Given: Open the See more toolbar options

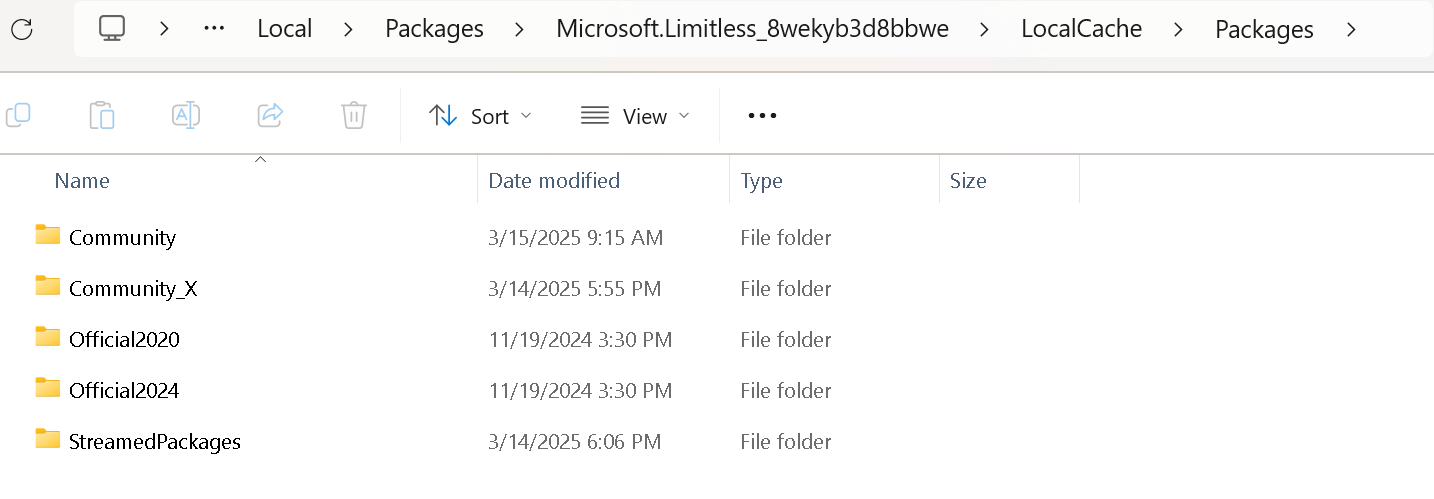Looking at the screenshot, I should click(x=762, y=116).
